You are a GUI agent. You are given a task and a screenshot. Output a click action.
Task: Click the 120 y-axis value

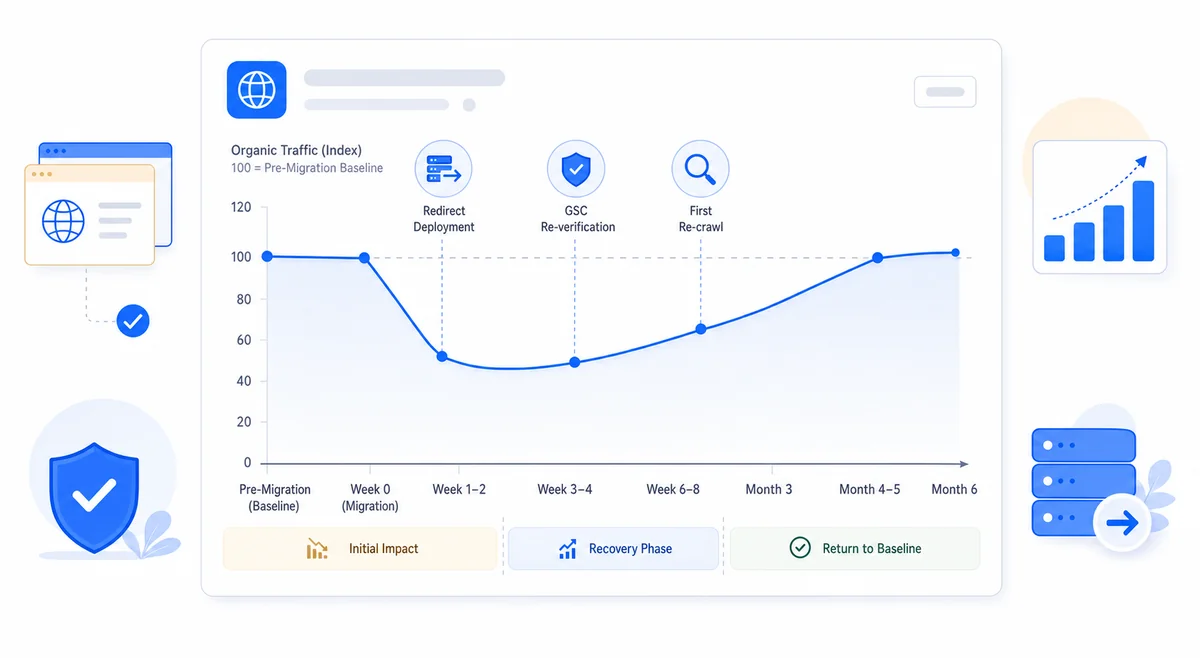coord(241,208)
